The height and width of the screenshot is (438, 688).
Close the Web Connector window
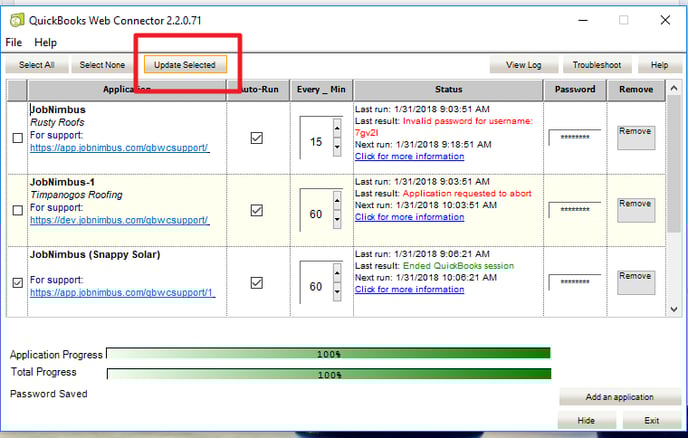[x=665, y=20]
